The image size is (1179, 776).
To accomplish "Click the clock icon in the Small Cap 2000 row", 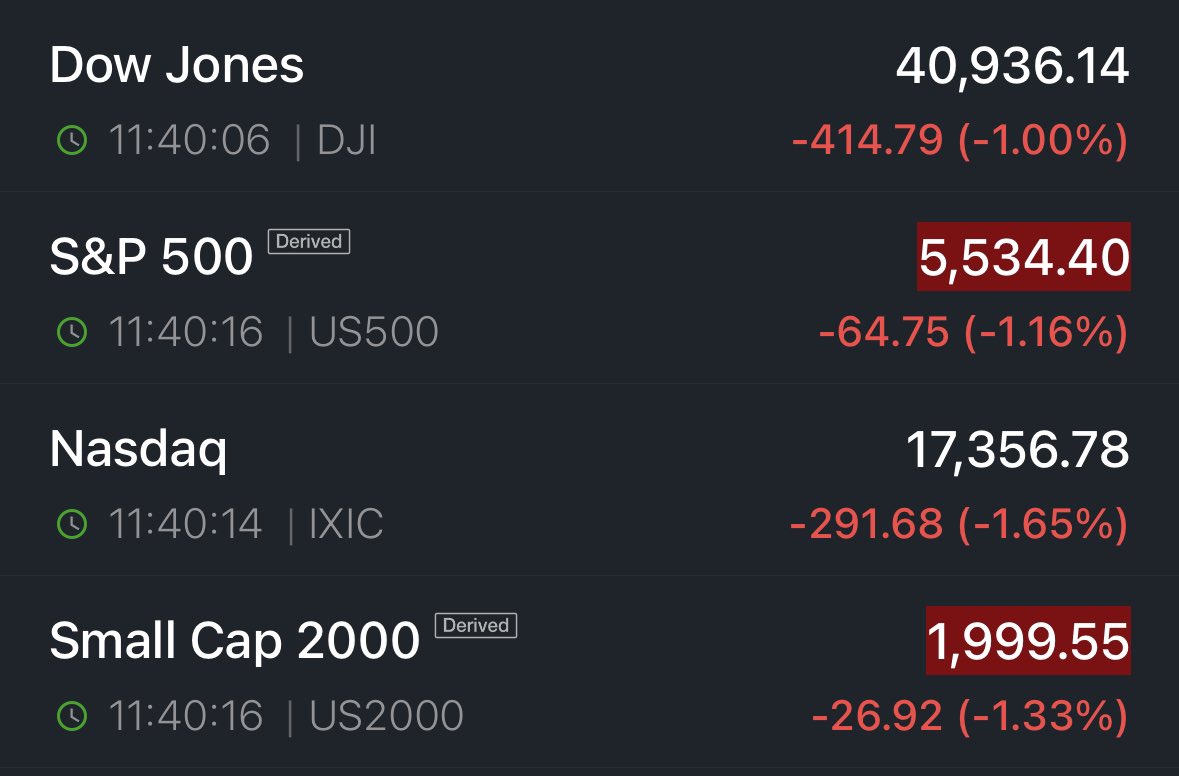I will [x=72, y=716].
